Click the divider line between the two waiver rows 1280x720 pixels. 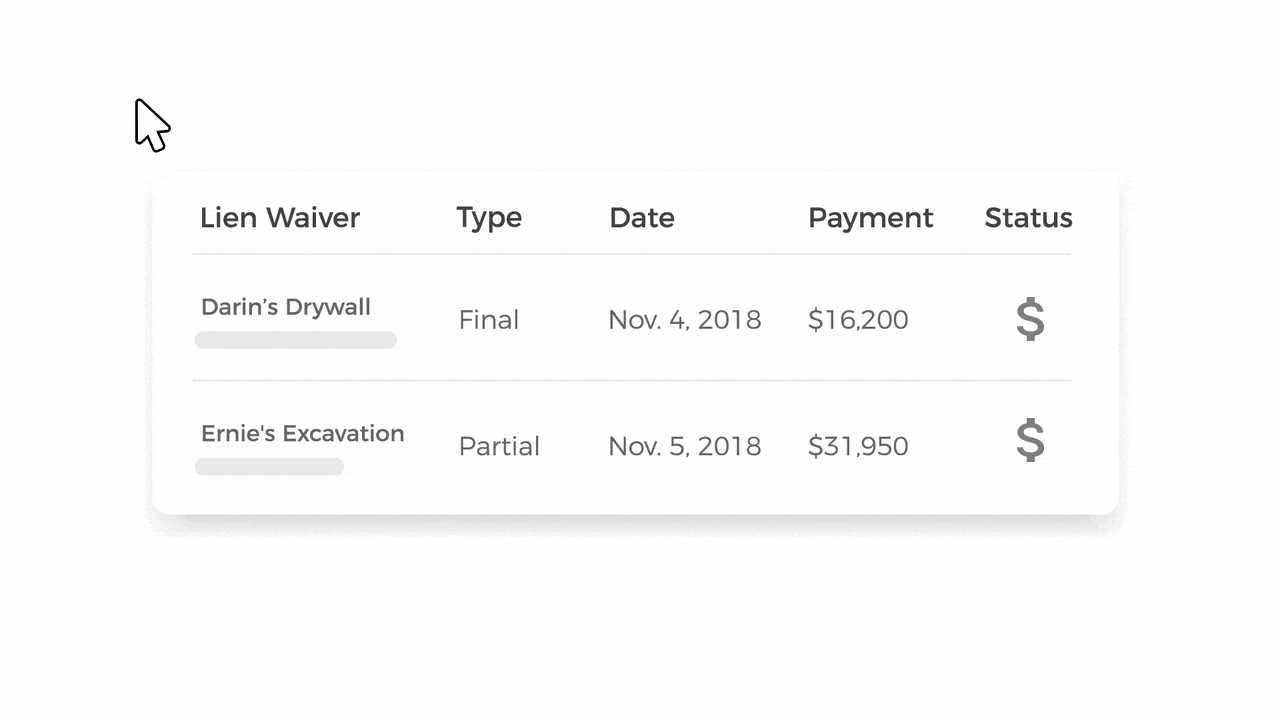[x=631, y=380]
